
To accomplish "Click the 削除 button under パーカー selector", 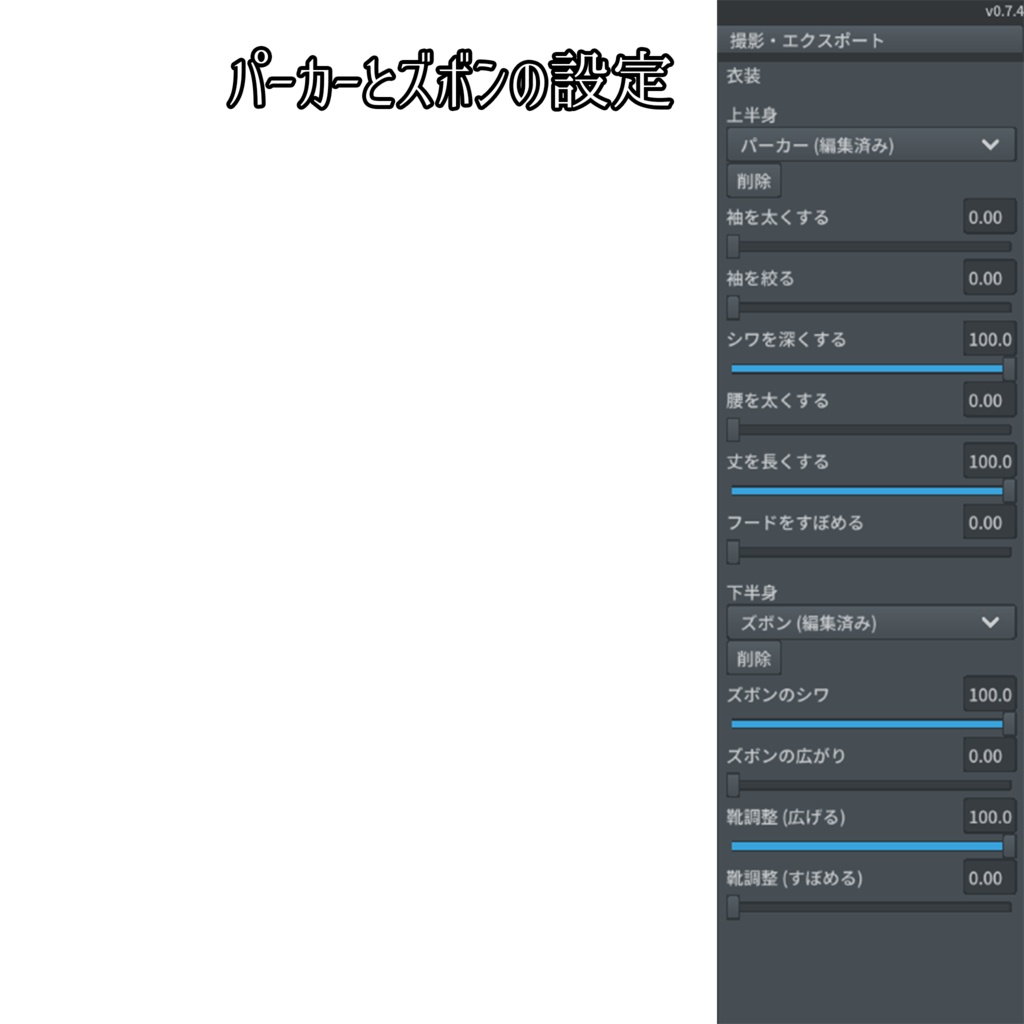I will click(753, 181).
